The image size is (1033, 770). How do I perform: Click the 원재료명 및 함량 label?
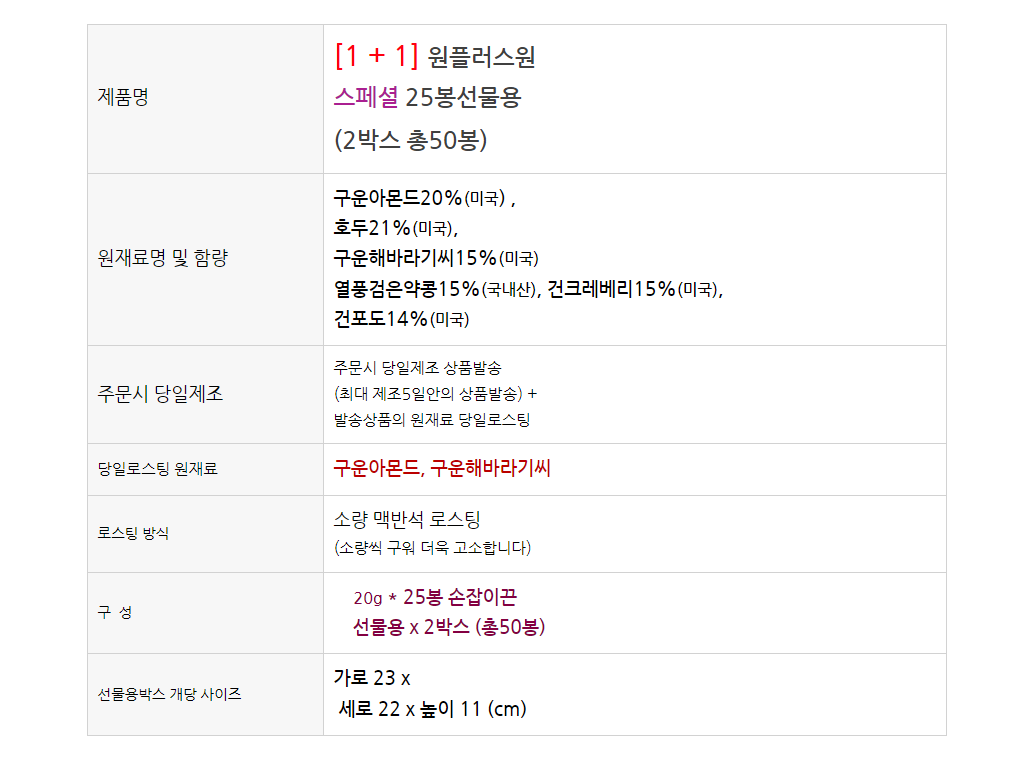pos(163,258)
